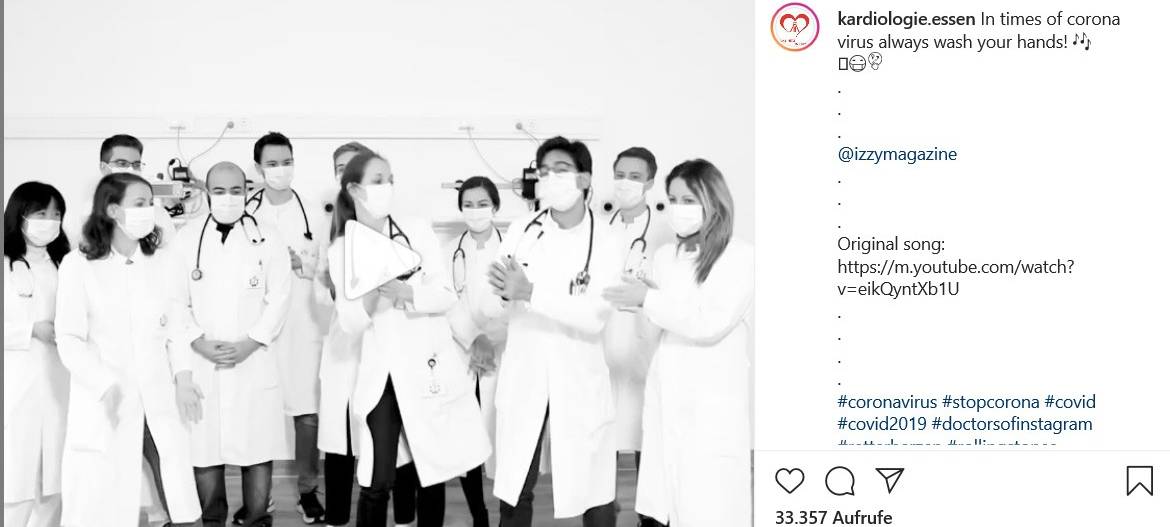Open the kardiologie.essen username link
The image size is (1170, 527).
click(906, 19)
